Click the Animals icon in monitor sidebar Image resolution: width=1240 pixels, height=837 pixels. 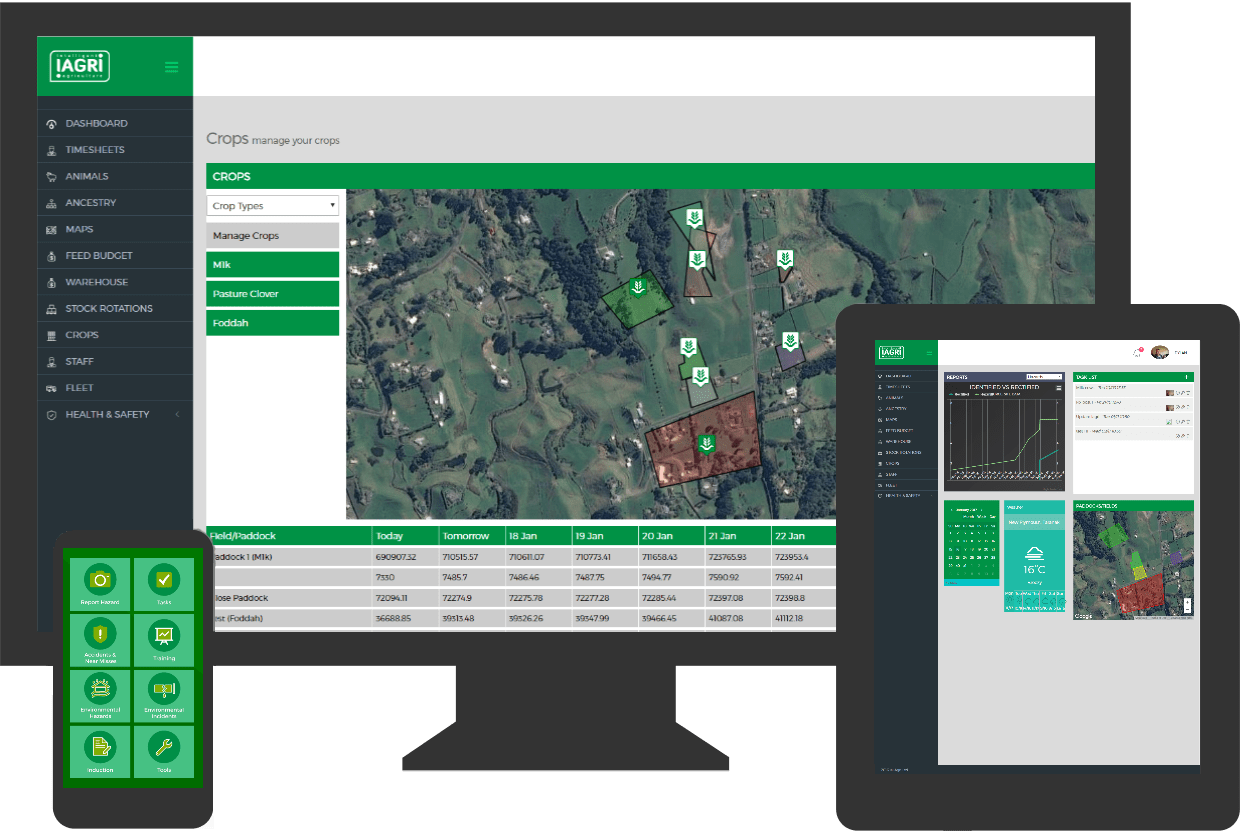click(51, 176)
